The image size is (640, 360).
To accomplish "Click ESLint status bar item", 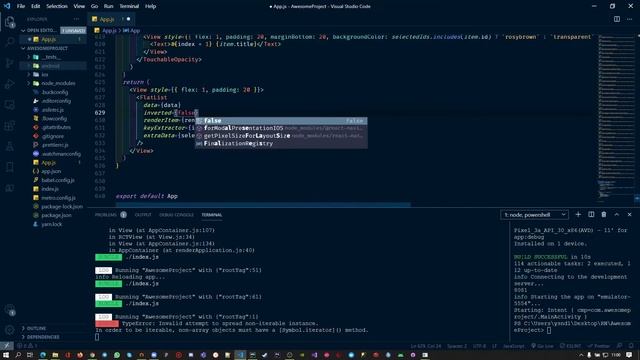I will pos(571,346).
